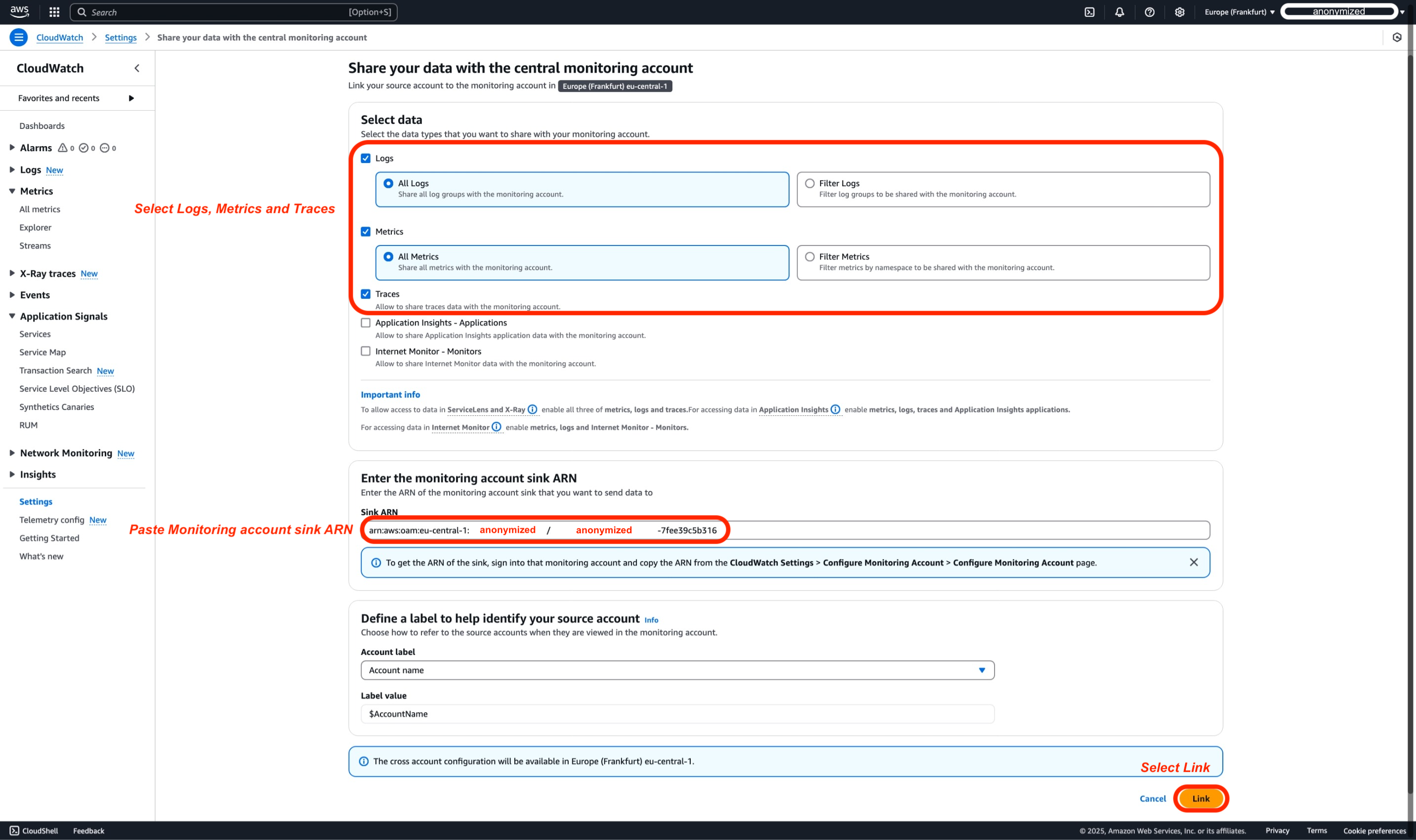1416x840 pixels.
Task: Click the alarm in-alarm triangle counter
Action: click(x=66, y=148)
